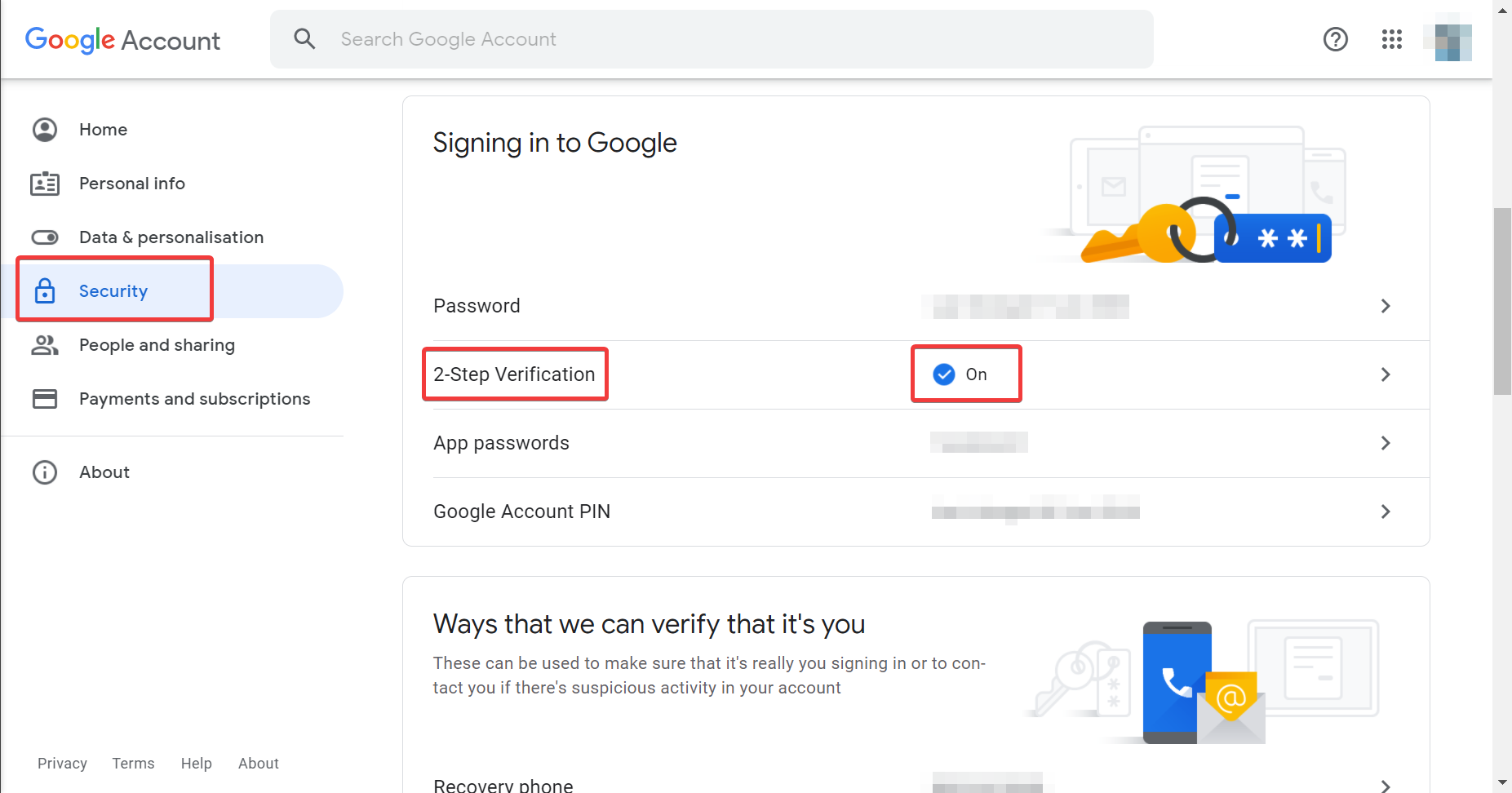Image resolution: width=1512 pixels, height=793 pixels.
Task: Open the Help question mark icon
Action: tap(1335, 39)
